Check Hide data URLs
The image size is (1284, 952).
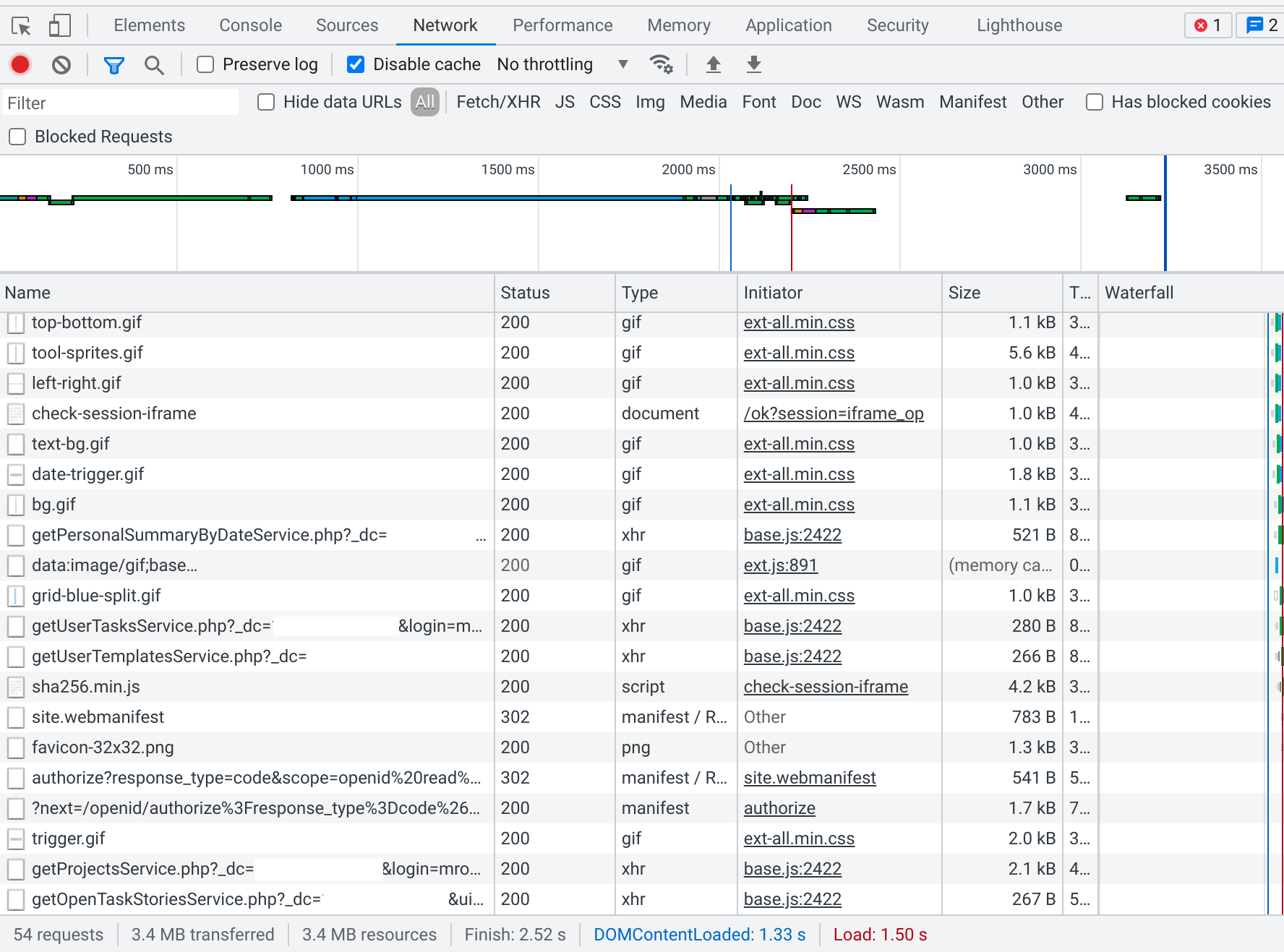click(x=266, y=102)
